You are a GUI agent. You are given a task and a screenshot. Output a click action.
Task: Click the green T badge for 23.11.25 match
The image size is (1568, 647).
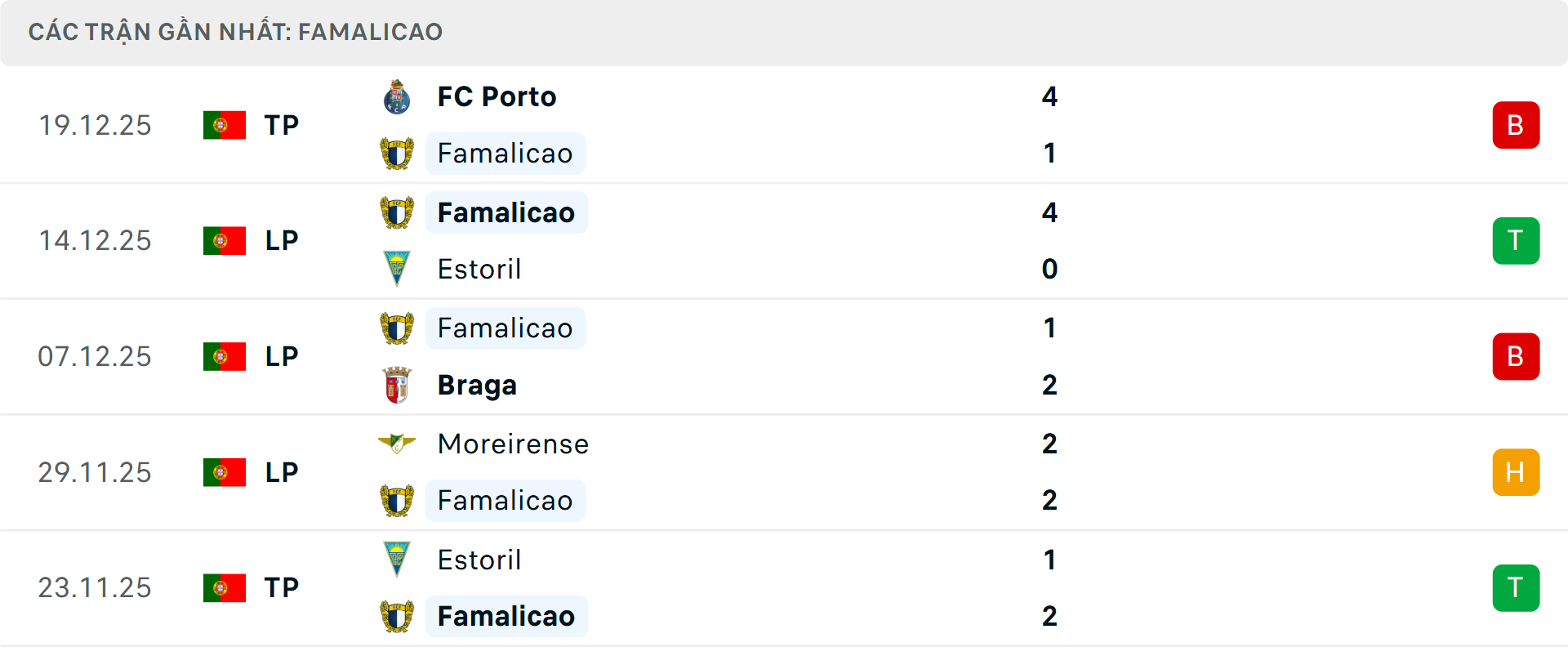coord(1516,588)
